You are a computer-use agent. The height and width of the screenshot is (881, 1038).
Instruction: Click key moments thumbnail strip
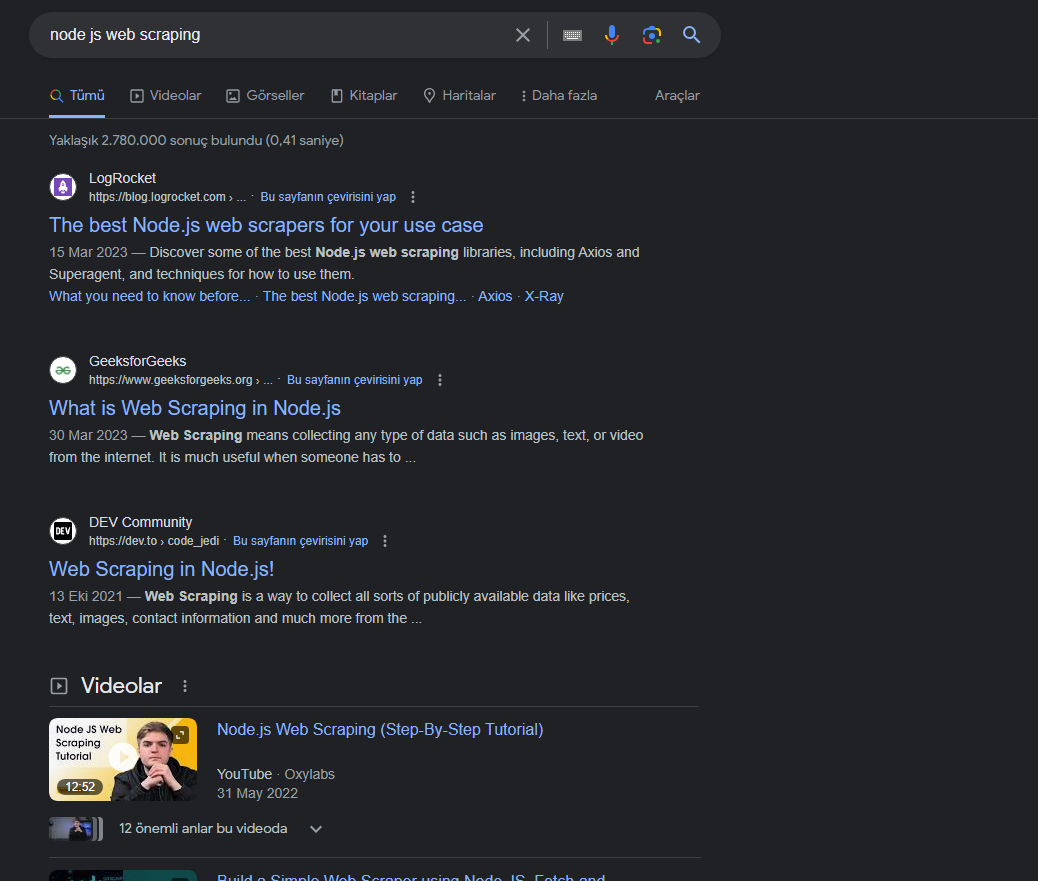pyautogui.click(x=76, y=829)
